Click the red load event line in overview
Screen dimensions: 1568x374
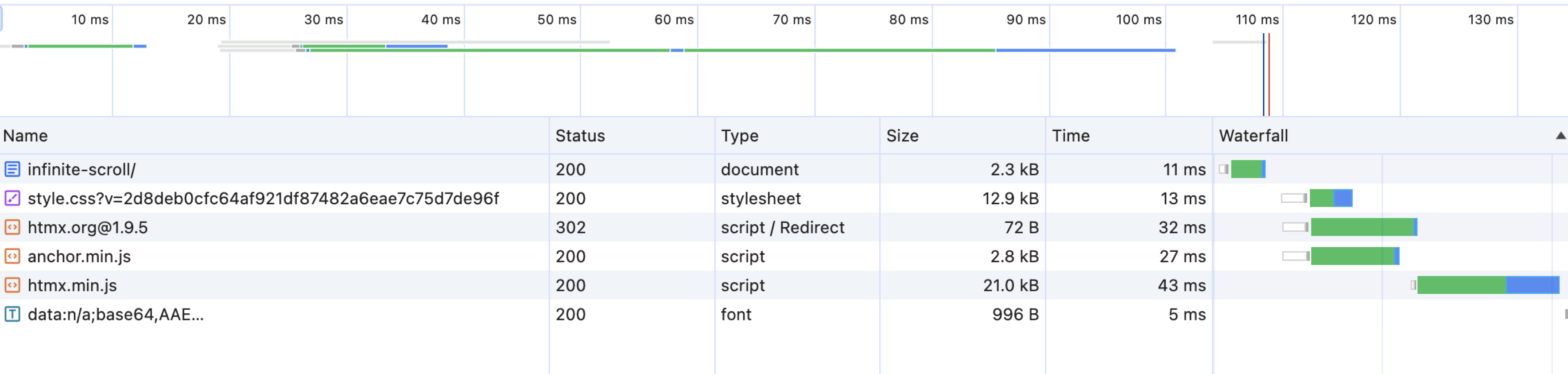point(1269,74)
